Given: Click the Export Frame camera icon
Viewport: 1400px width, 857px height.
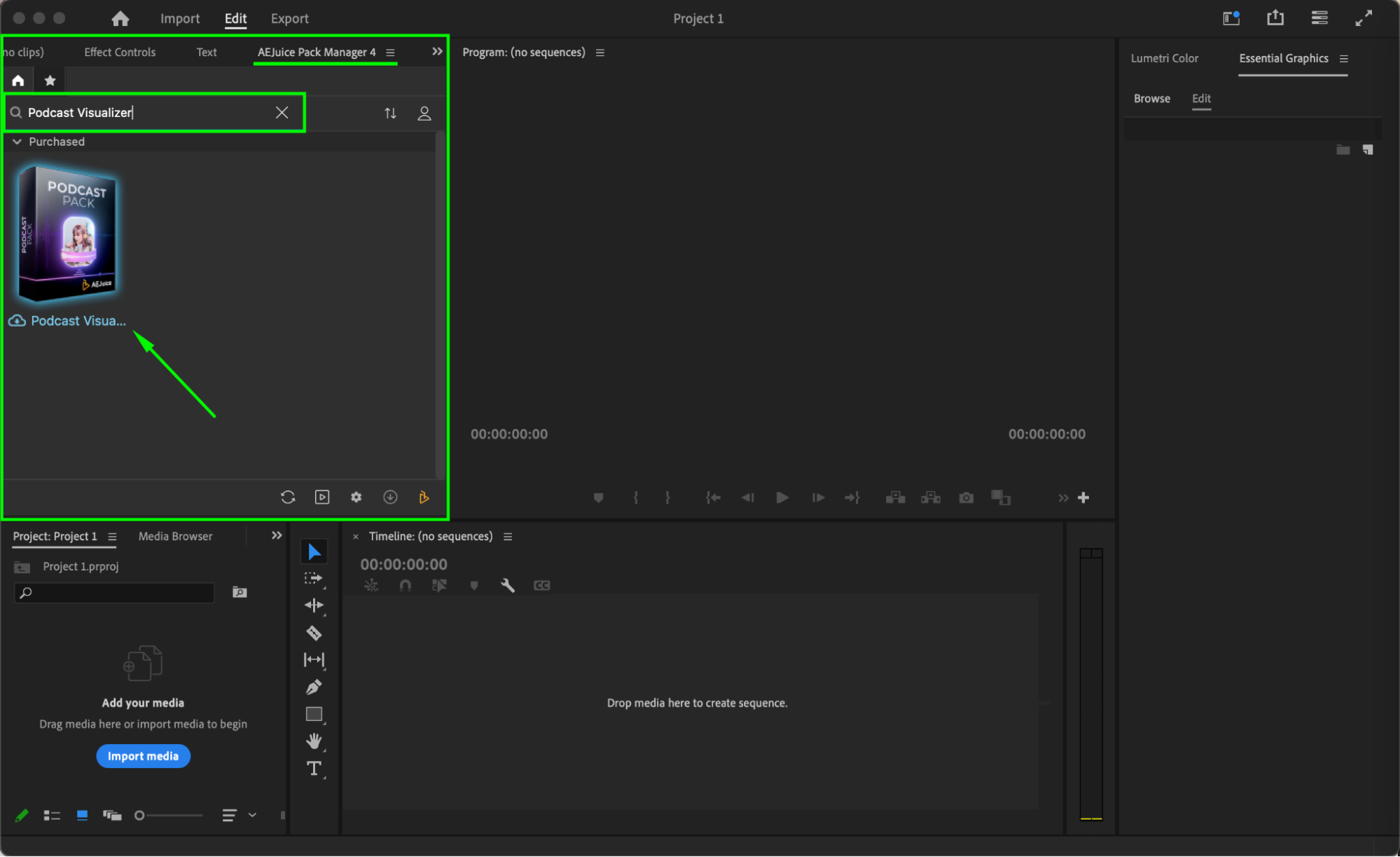Looking at the screenshot, I should 966,498.
